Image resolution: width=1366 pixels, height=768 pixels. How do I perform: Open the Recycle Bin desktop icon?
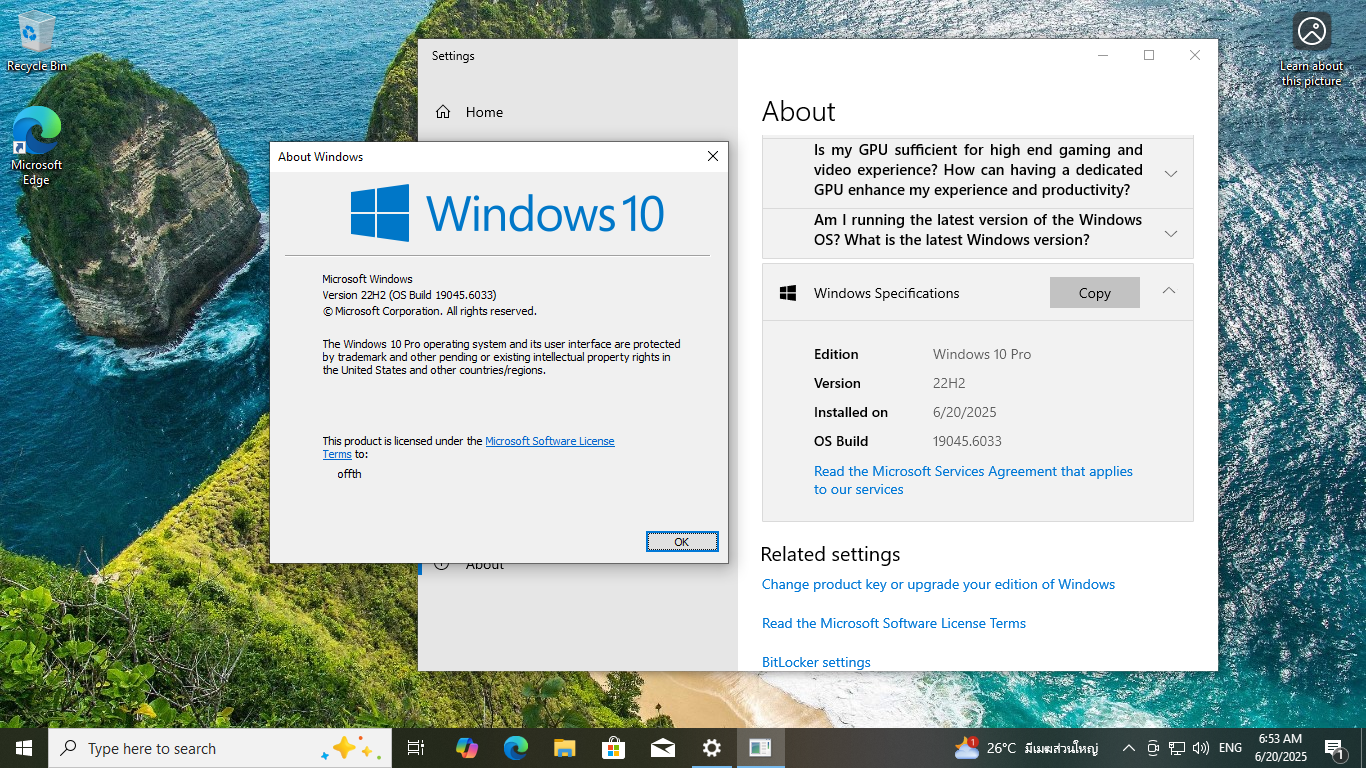coord(37,42)
